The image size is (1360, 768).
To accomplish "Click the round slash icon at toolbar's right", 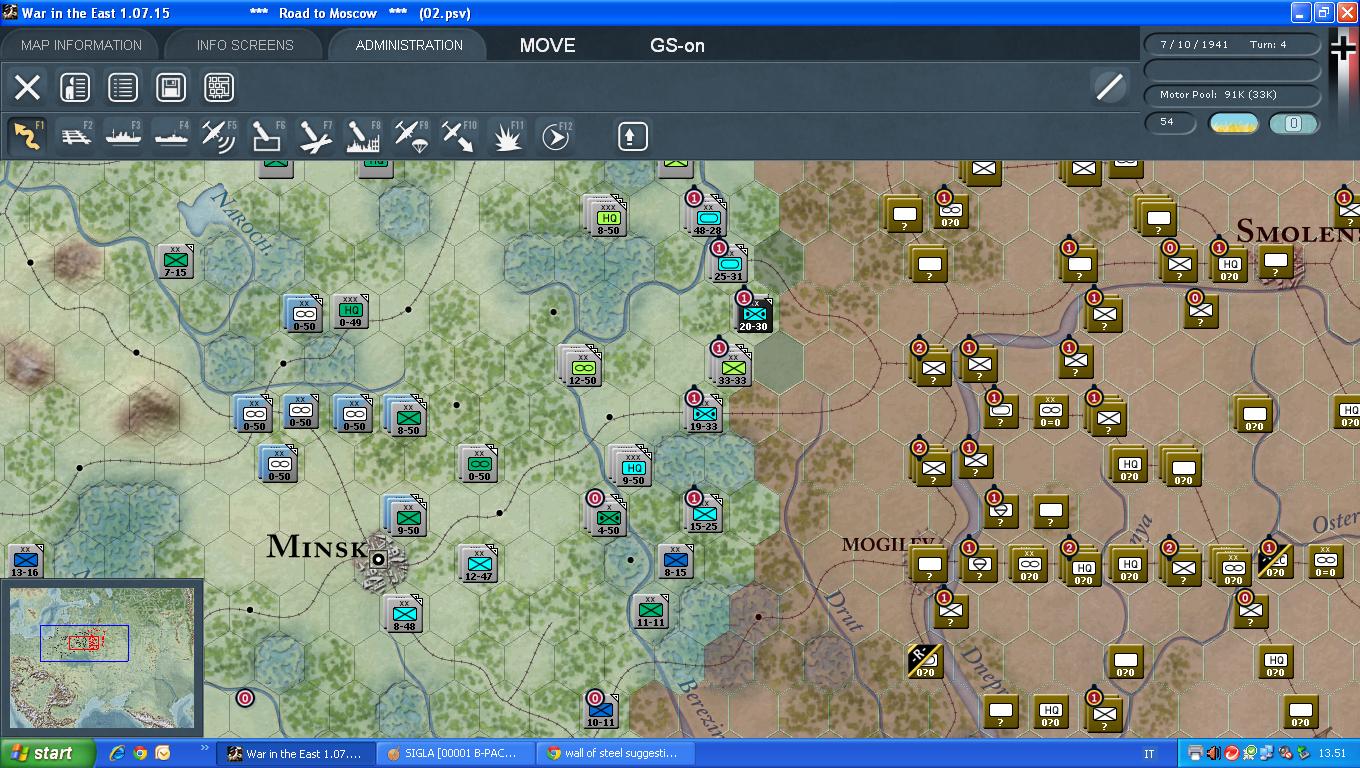I will point(1110,87).
